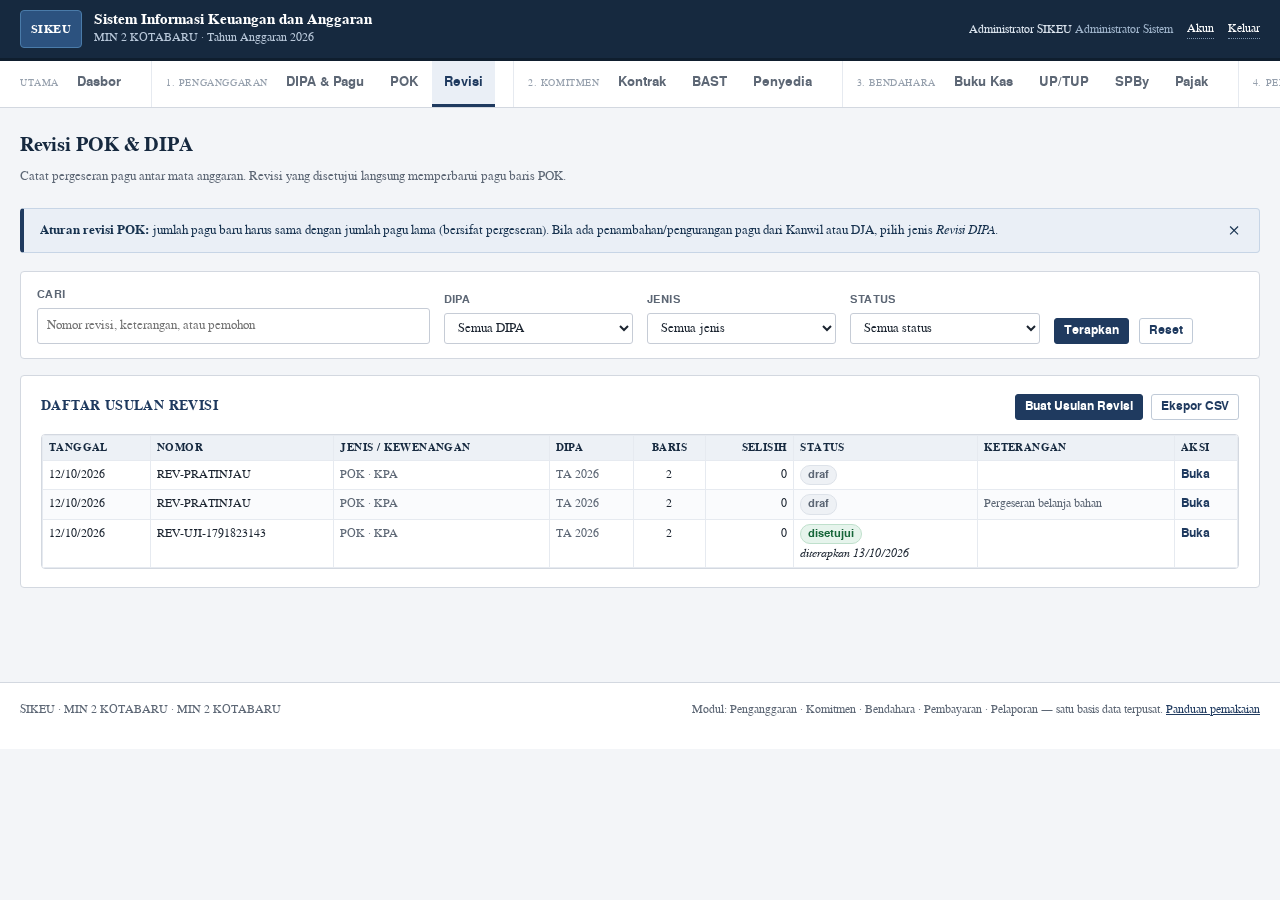Open the UP/TUP tab

click(1064, 82)
